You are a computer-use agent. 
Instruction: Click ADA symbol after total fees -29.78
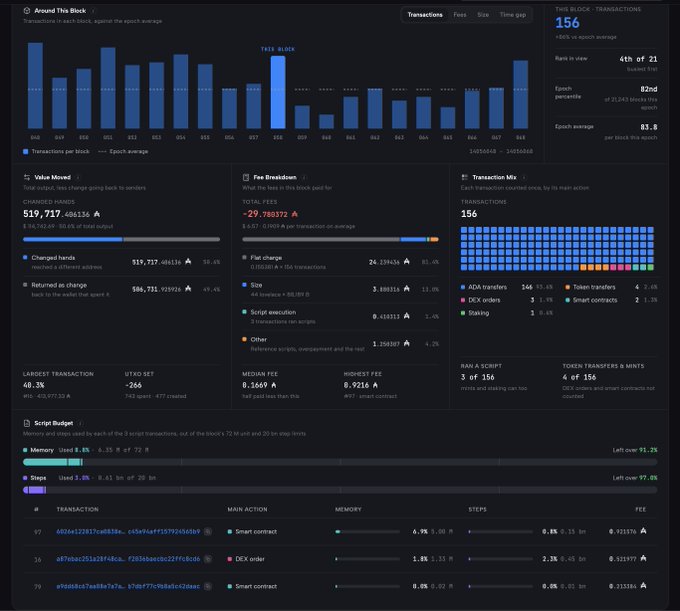(x=294, y=214)
